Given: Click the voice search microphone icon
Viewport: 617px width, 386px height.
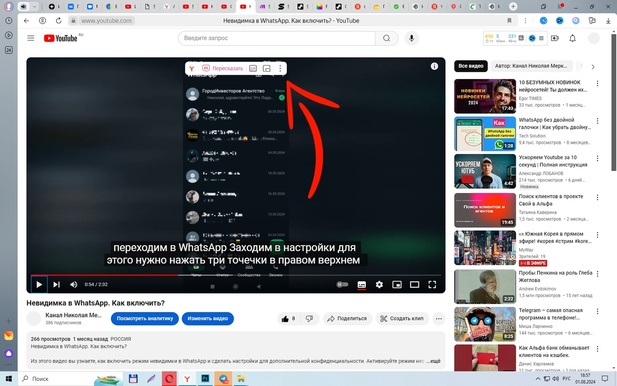Looking at the screenshot, I should tap(411, 38).
